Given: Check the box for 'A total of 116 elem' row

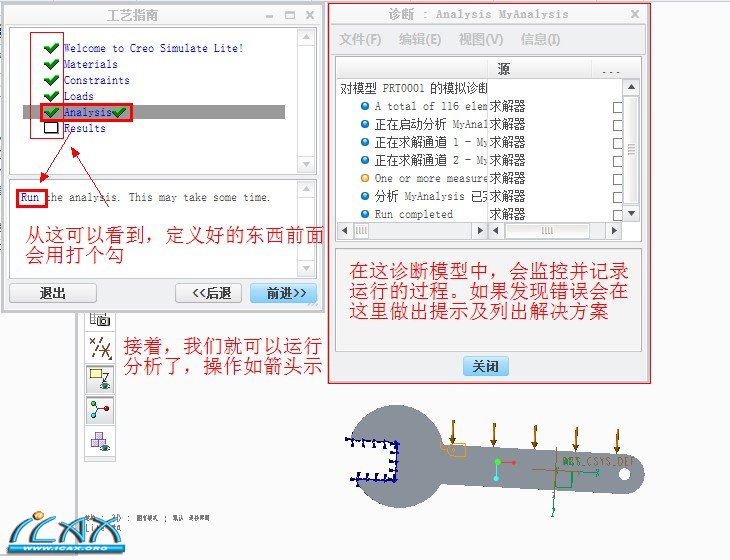Looking at the screenshot, I should pos(617,107).
